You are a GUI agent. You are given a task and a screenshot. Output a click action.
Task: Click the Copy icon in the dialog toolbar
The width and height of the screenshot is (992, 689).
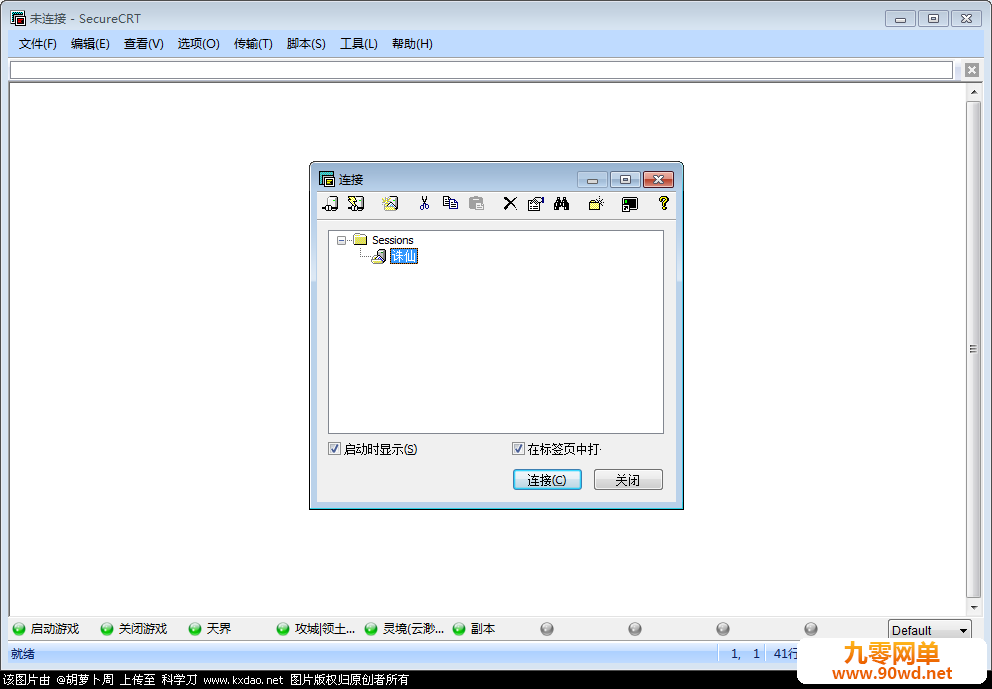(450, 203)
